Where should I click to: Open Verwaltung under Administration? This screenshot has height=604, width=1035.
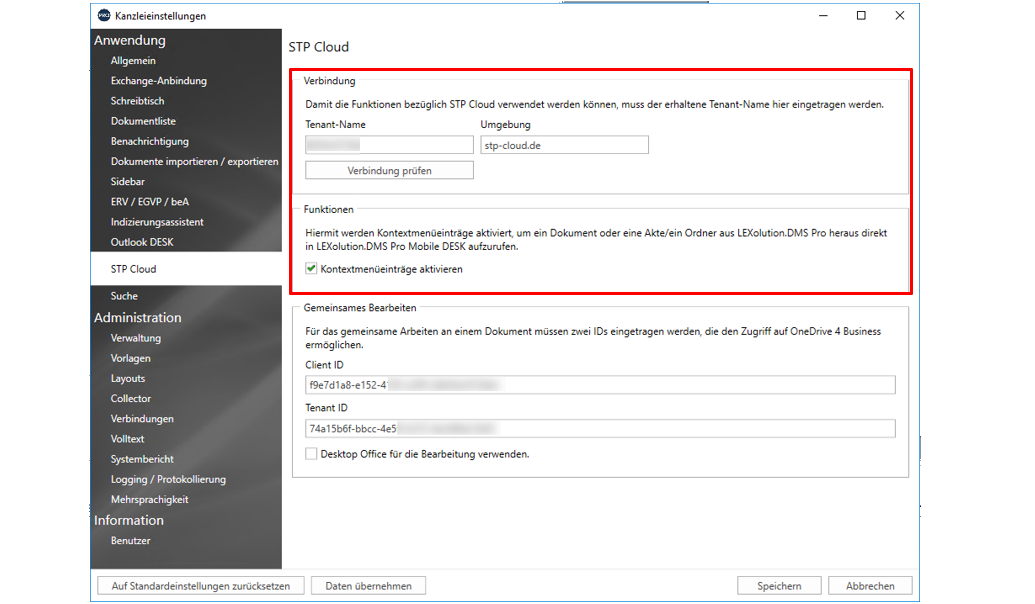coord(135,338)
